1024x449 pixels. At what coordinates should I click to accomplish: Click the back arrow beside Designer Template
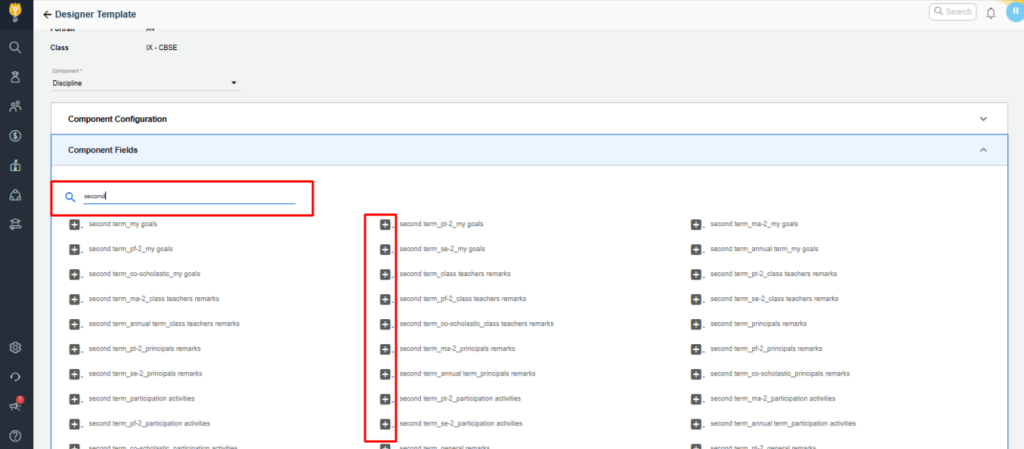point(47,15)
